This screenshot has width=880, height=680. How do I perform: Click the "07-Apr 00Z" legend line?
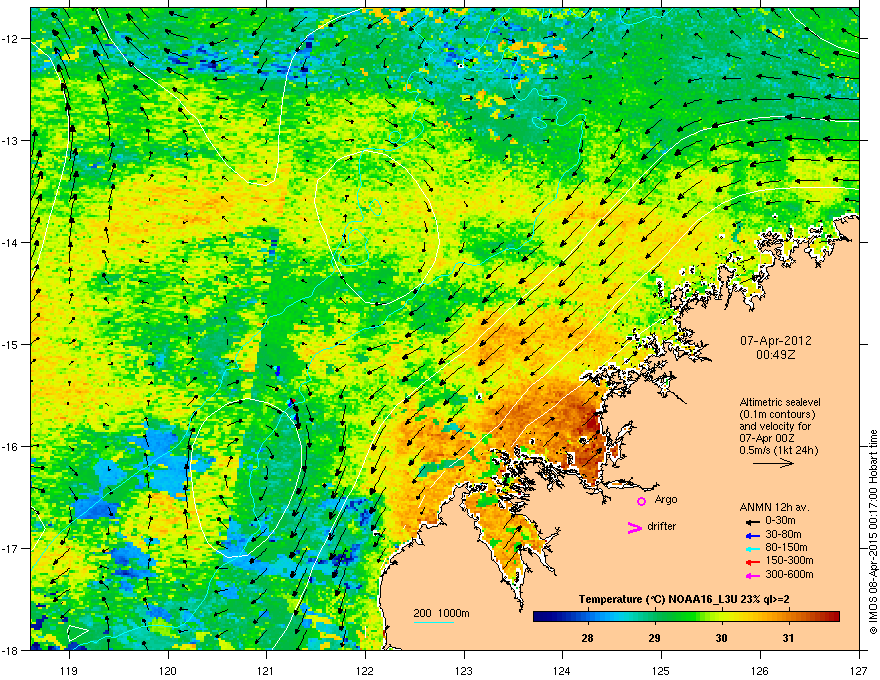pos(767,438)
